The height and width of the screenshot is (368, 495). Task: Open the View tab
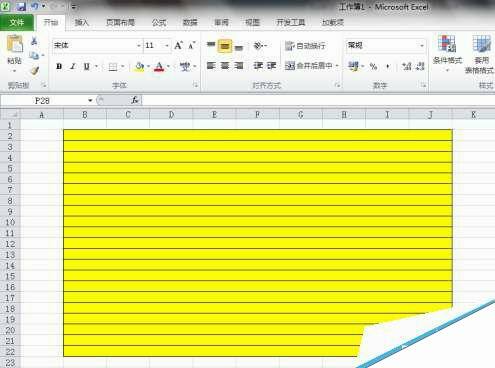(x=252, y=22)
